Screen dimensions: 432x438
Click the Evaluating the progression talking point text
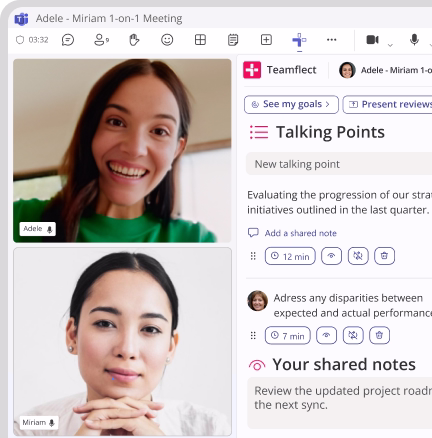(339, 202)
